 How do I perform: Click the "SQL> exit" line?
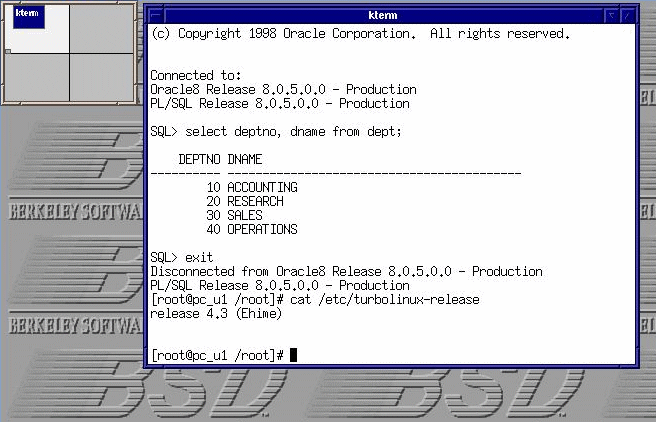pos(182,258)
